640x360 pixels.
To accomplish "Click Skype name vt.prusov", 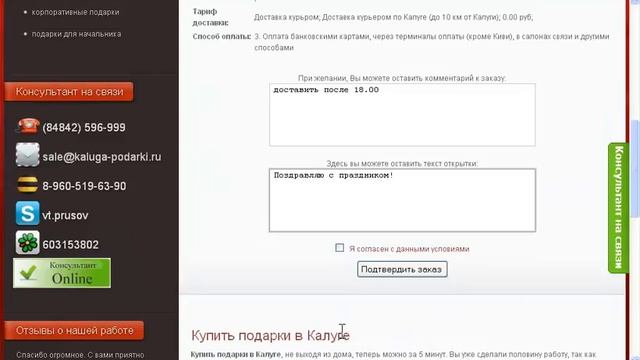I will (65, 216).
